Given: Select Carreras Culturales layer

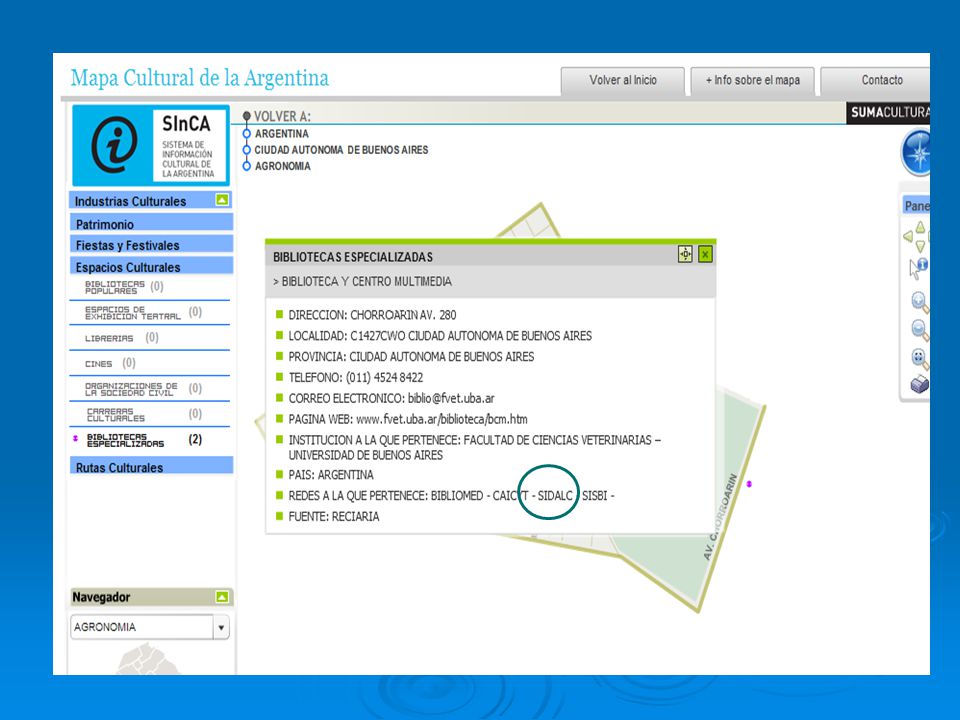Looking at the screenshot, I should tap(116, 414).
